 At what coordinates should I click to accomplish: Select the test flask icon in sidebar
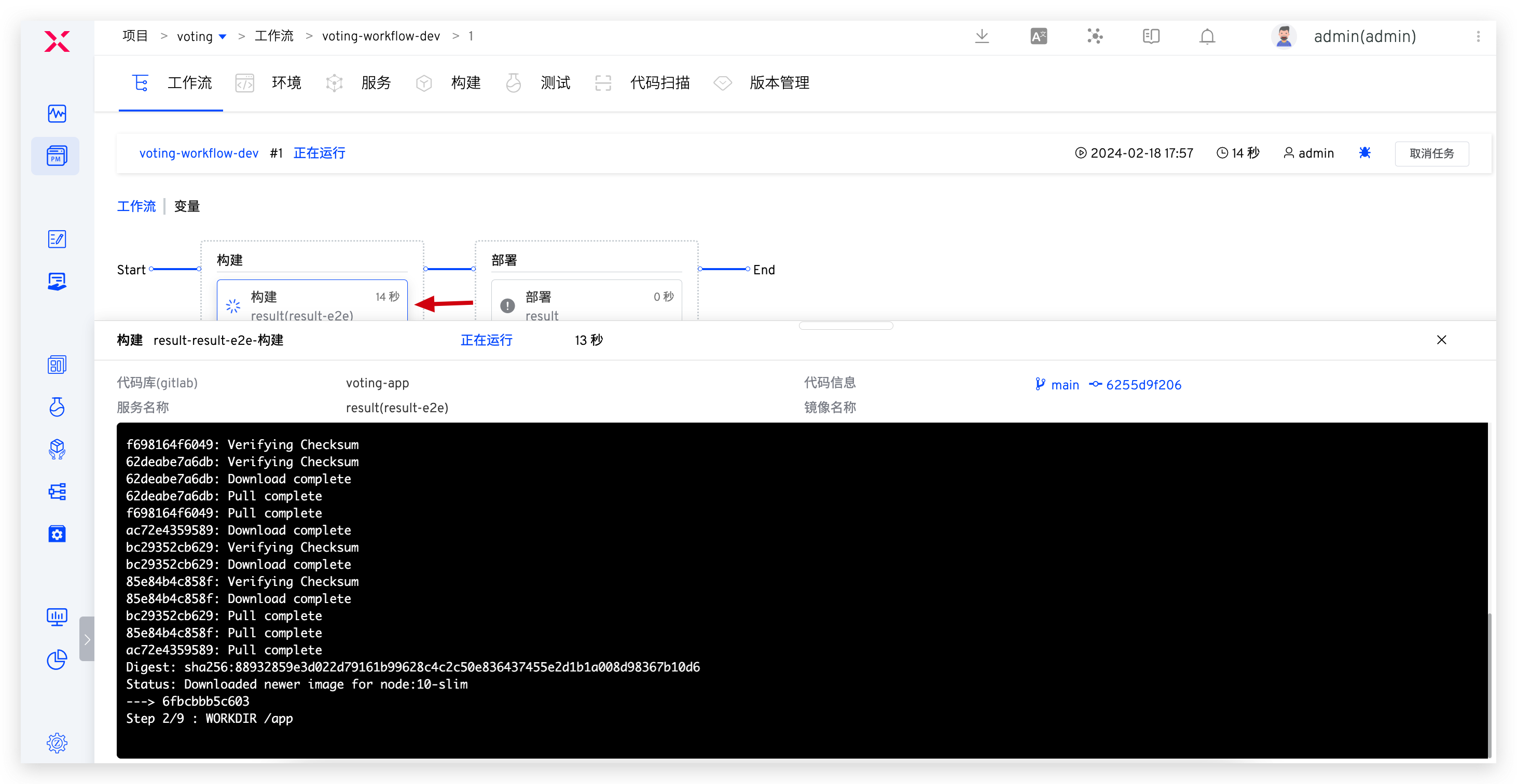57,407
